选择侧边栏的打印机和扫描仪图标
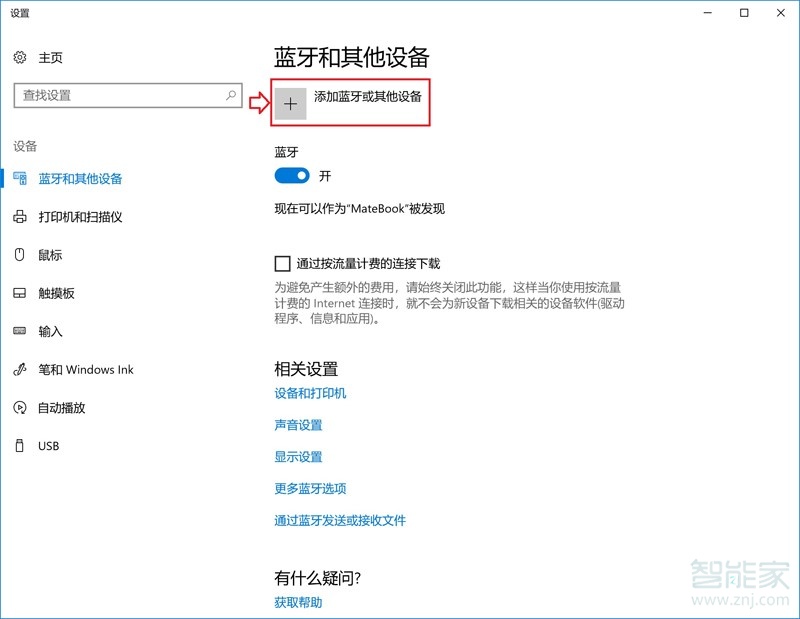The height and width of the screenshot is (619, 800). point(18,216)
